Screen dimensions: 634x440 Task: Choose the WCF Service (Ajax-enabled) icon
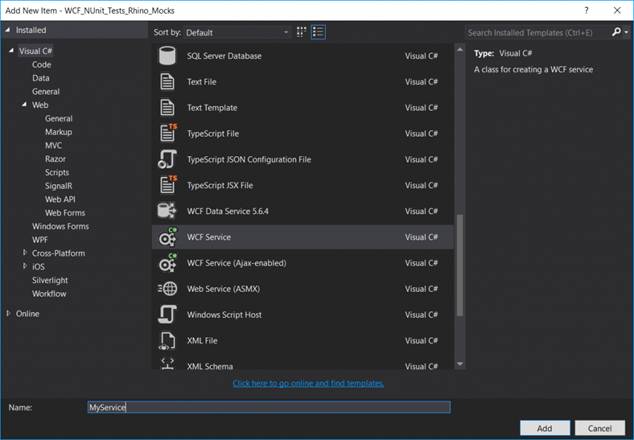click(167, 263)
